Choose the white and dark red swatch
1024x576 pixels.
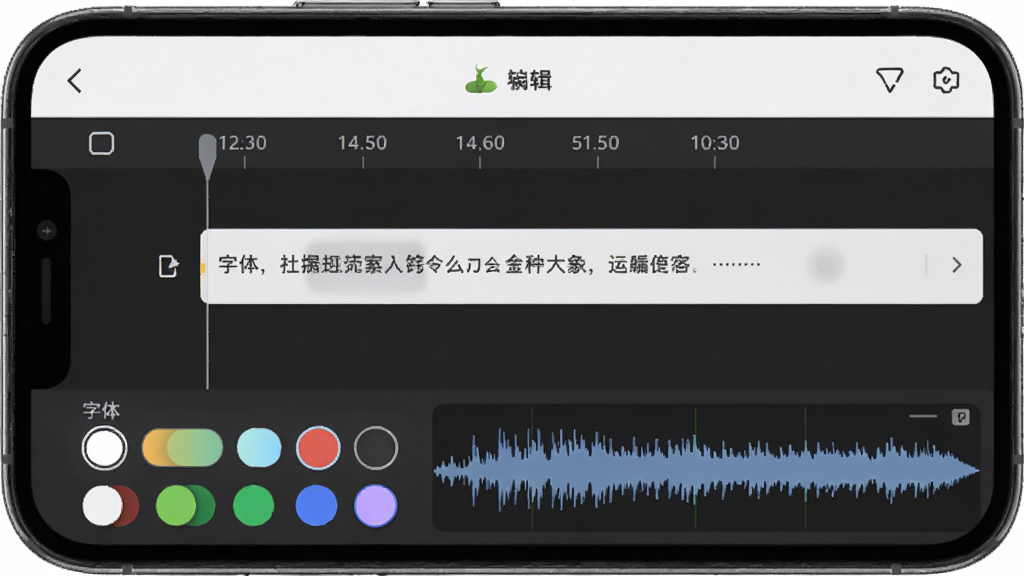110,505
